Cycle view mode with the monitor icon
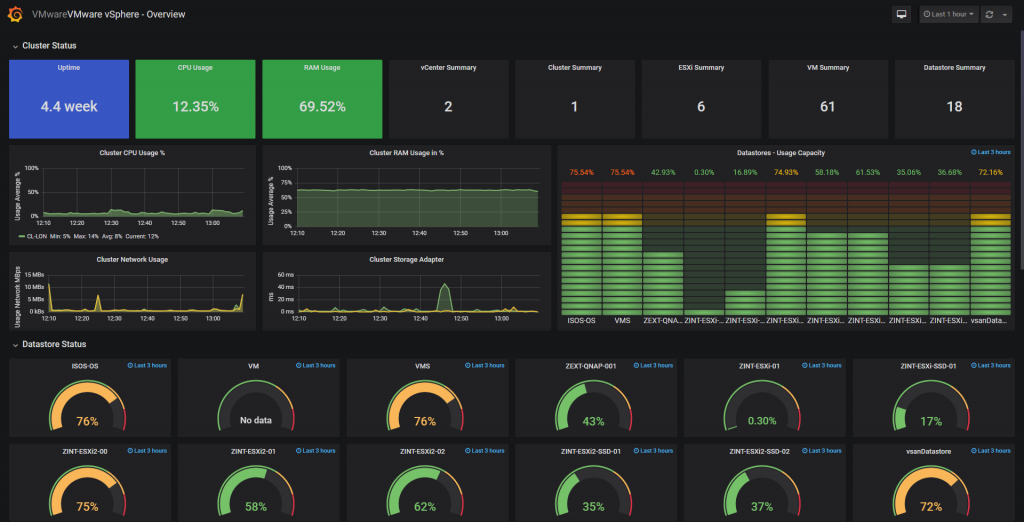1024x522 pixels. (902, 14)
